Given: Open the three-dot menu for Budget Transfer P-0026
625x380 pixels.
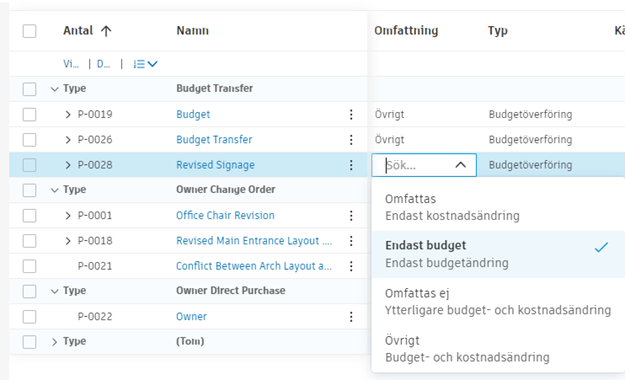Looking at the screenshot, I should pos(351,140).
